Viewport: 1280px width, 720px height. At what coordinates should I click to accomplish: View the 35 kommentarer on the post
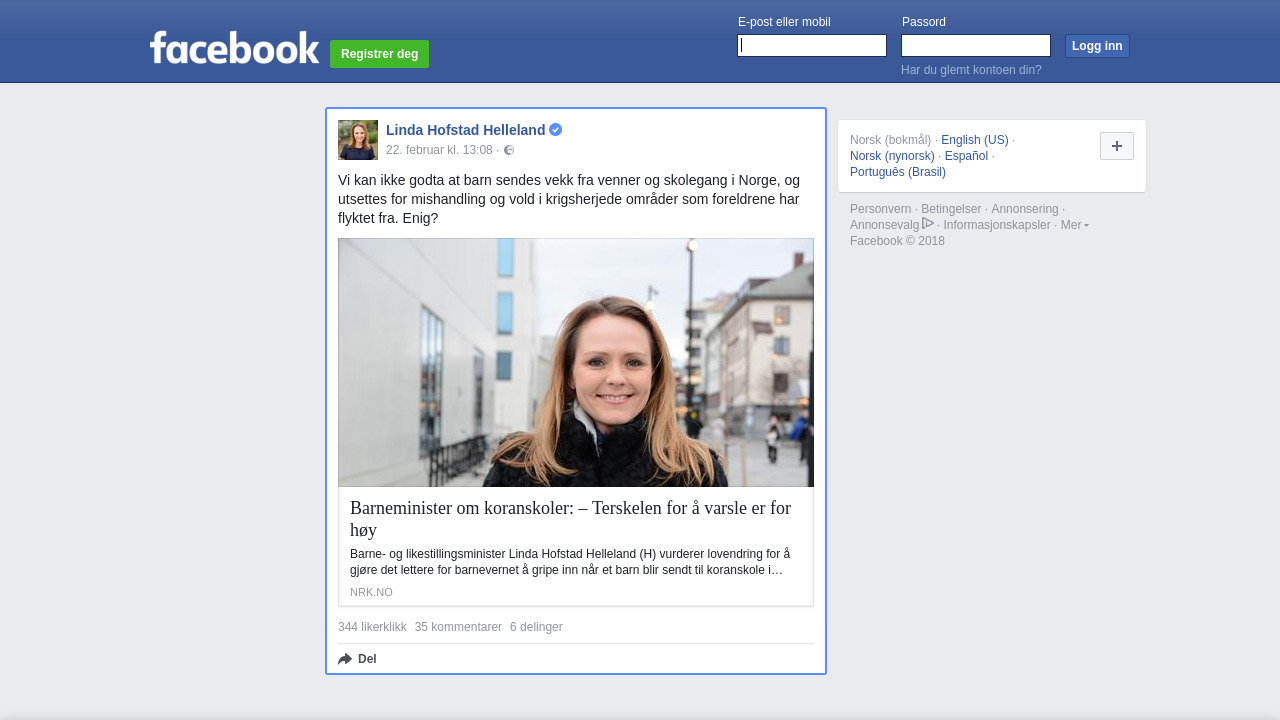[x=458, y=627]
